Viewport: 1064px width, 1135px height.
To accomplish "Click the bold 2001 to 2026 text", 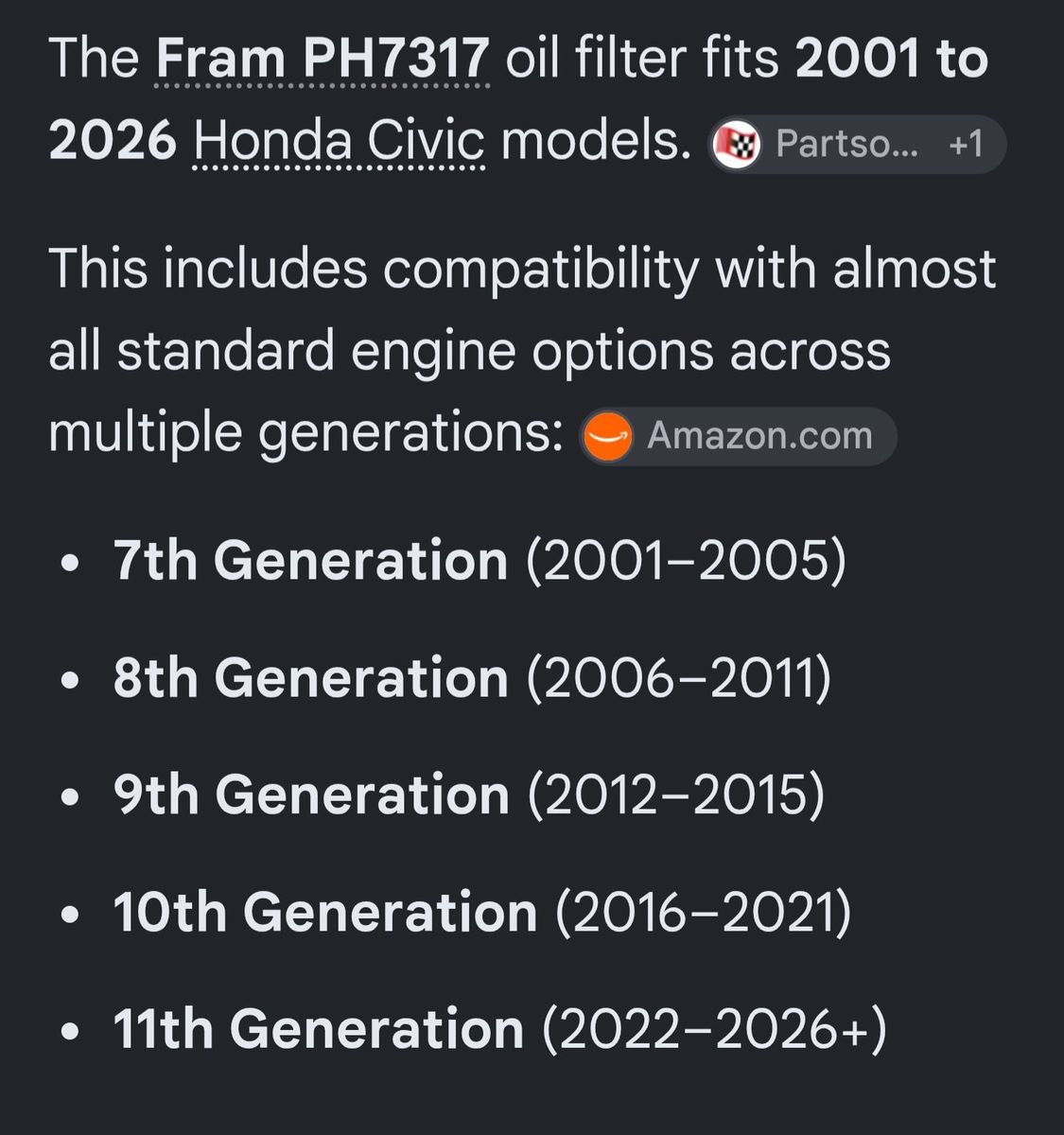I will coord(518,100).
